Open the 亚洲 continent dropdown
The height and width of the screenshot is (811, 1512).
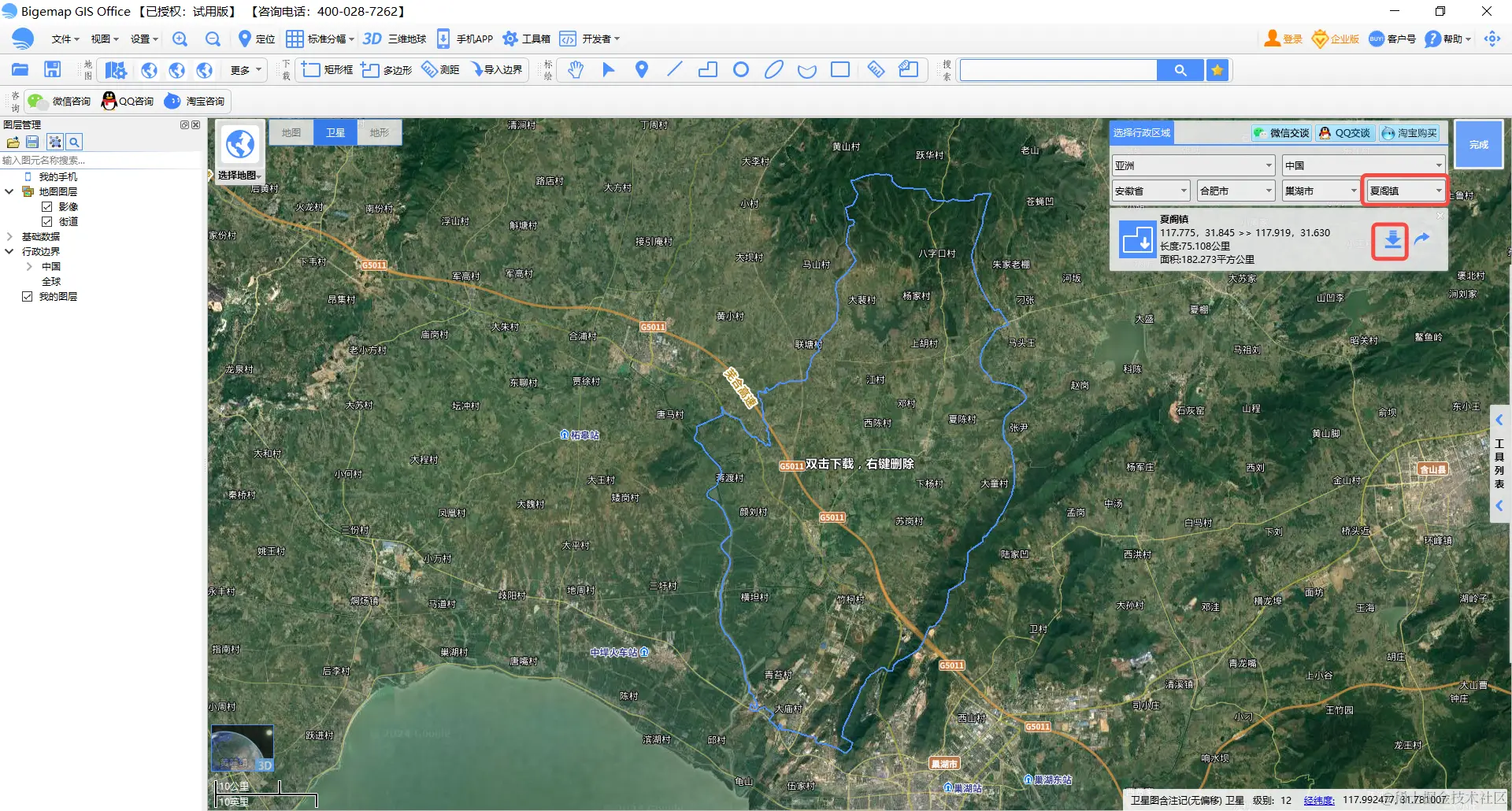click(1193, 165)
